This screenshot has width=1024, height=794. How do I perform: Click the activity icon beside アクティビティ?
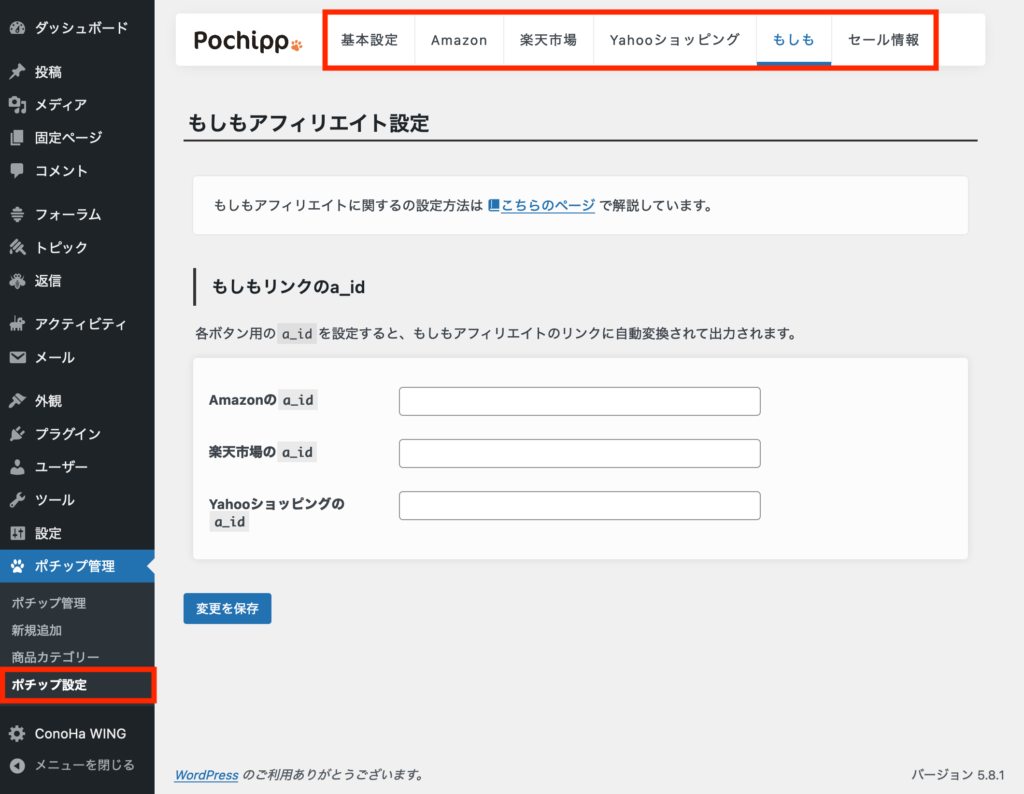coord(18,324)
